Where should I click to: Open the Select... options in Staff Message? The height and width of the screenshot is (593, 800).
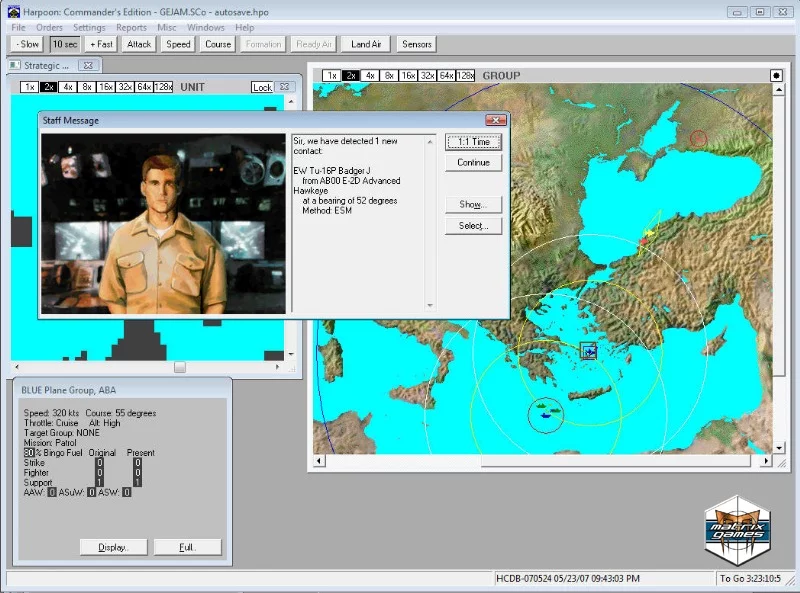point(473,226)
